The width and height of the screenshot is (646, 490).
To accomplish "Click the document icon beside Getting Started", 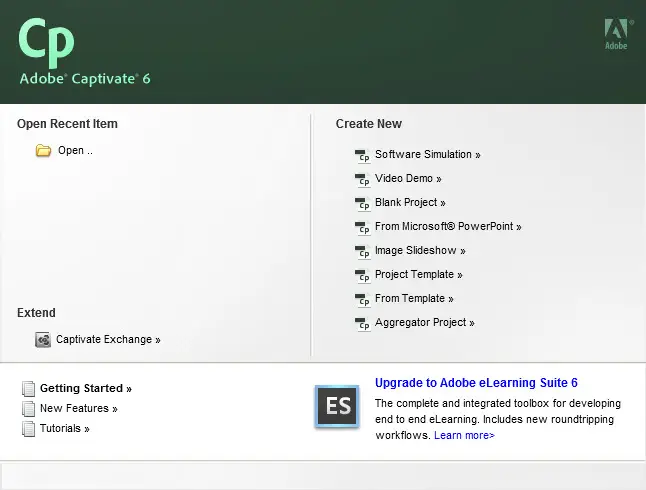I will [x=28, y=389].
